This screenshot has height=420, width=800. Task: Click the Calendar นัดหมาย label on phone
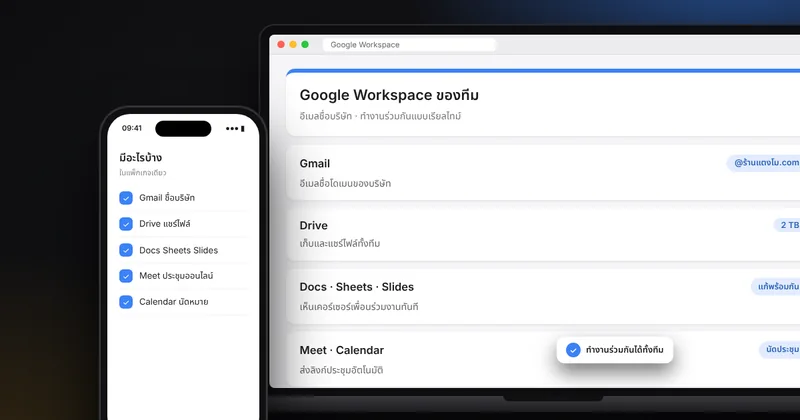173,302
